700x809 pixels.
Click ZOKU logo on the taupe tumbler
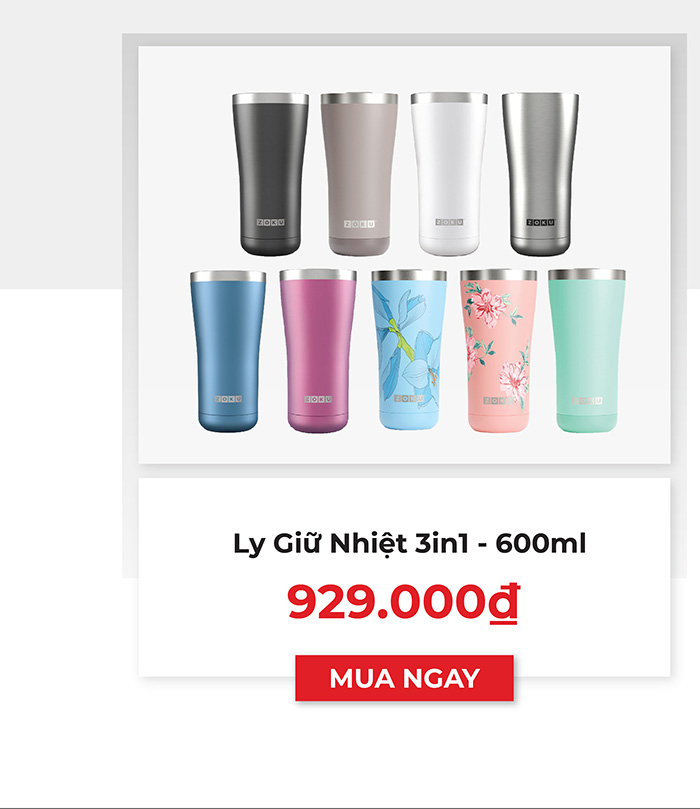pos(360,224)
